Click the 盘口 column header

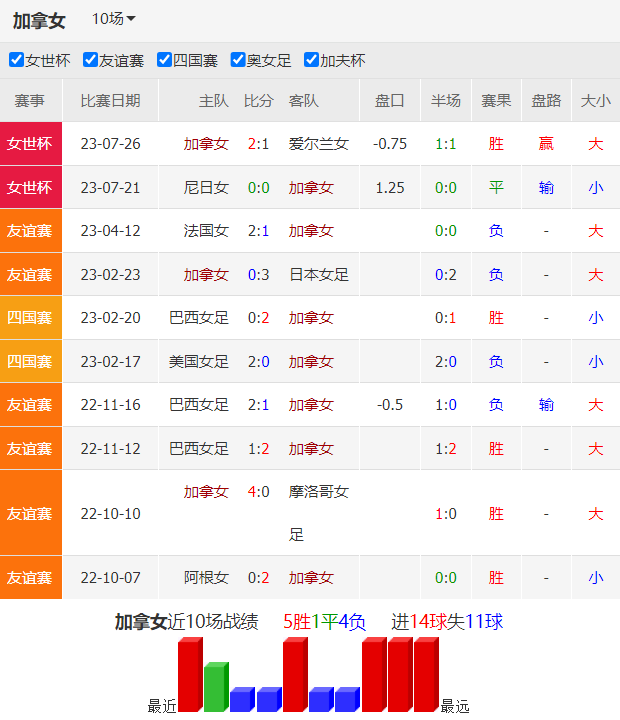(389, 101)
